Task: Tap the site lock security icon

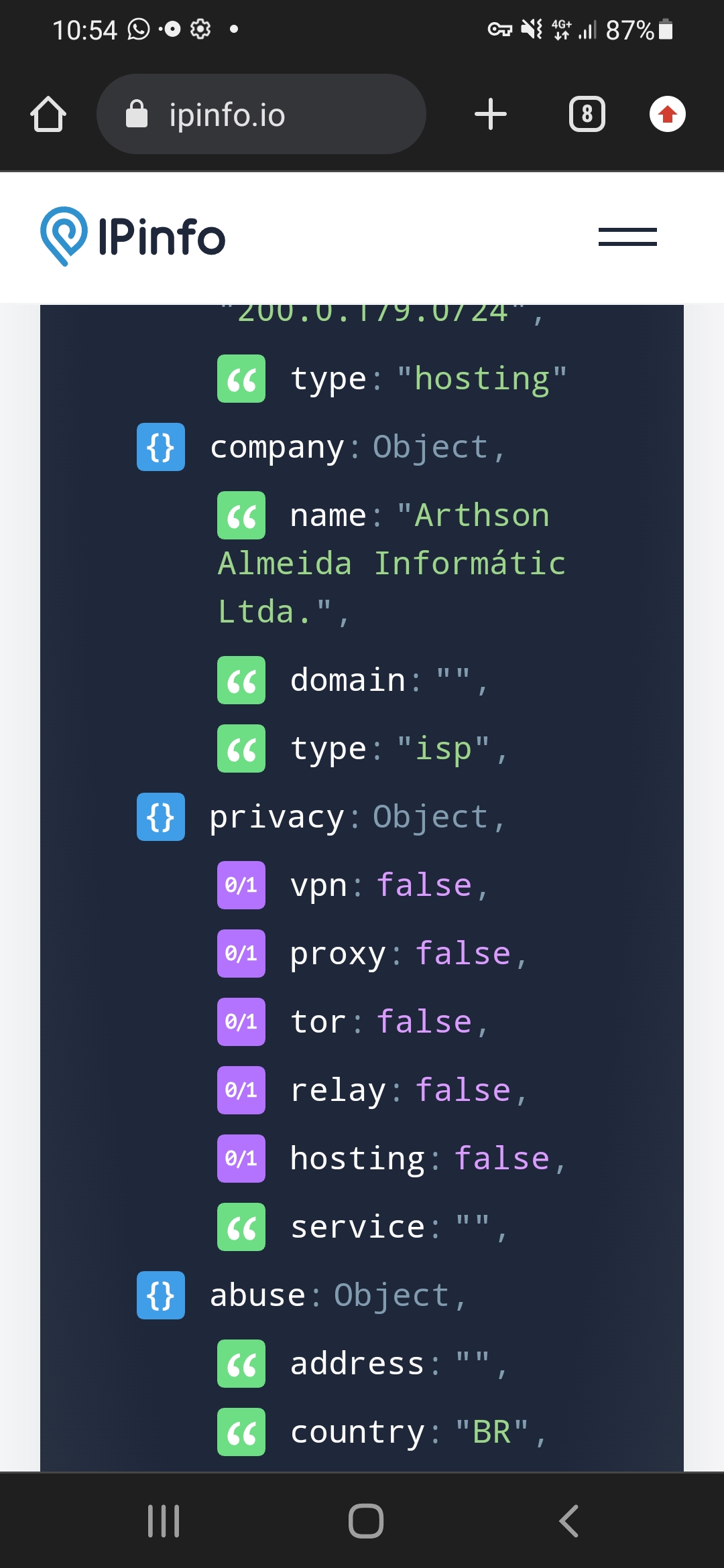Action: [x=137, y=114]
